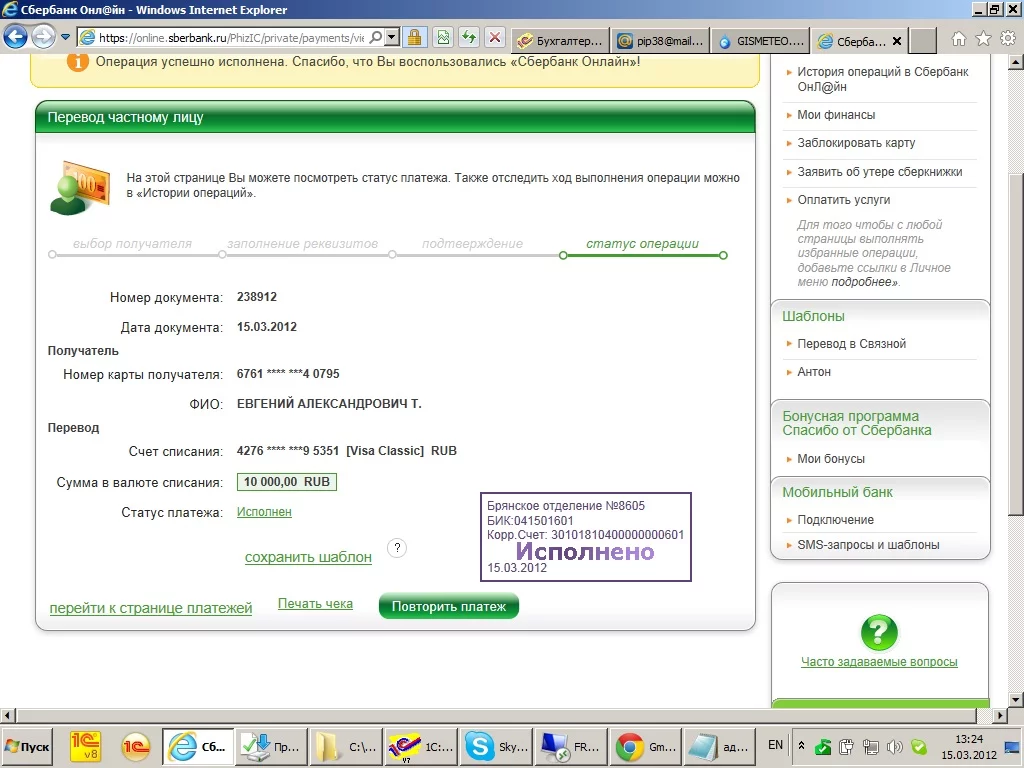Click перейти к странице платежей link
Screen dimensions: 1024x768
point(151,608)
